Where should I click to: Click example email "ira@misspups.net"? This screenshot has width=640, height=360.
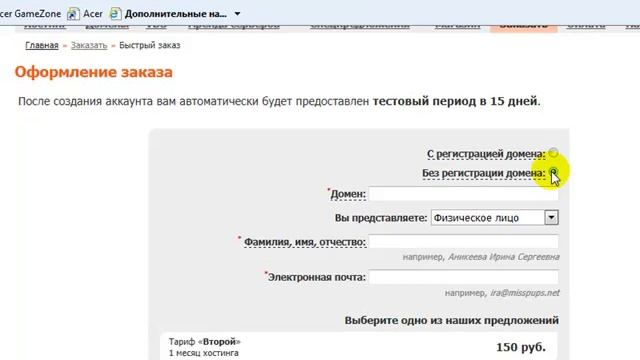[524, 293]
